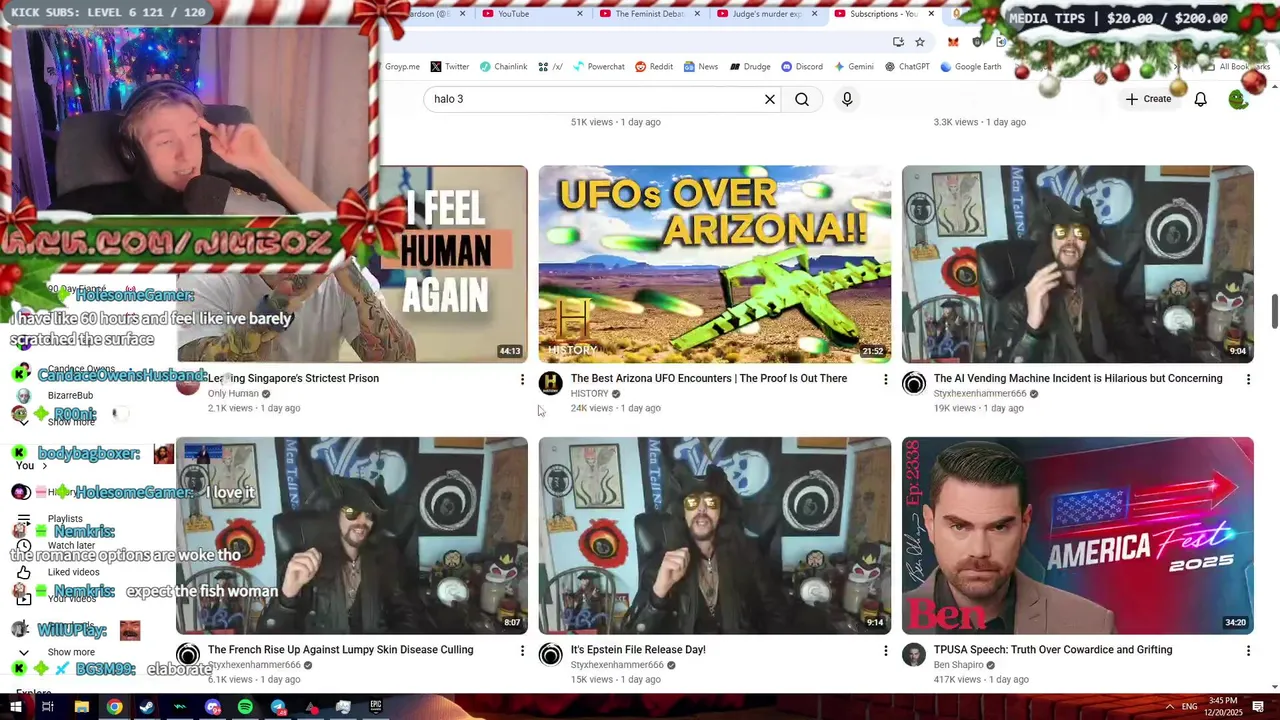The height and width of the screenshot is (720, 1280).
Task: Open the Discord bookmark
Action: click(802, 67)
